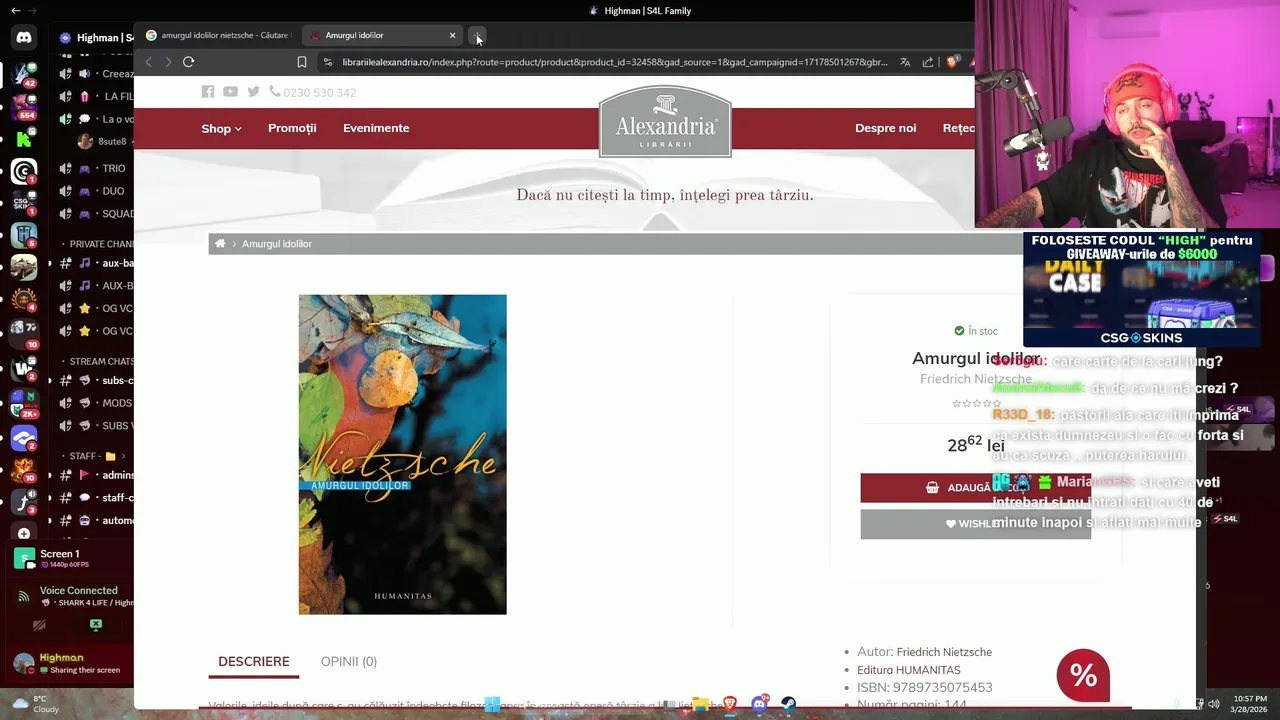Image resolution: width=1280 pixels, height=720 pixels.
Task: Open Highman server header dropdown in Discord
Action: click(96, 38)
